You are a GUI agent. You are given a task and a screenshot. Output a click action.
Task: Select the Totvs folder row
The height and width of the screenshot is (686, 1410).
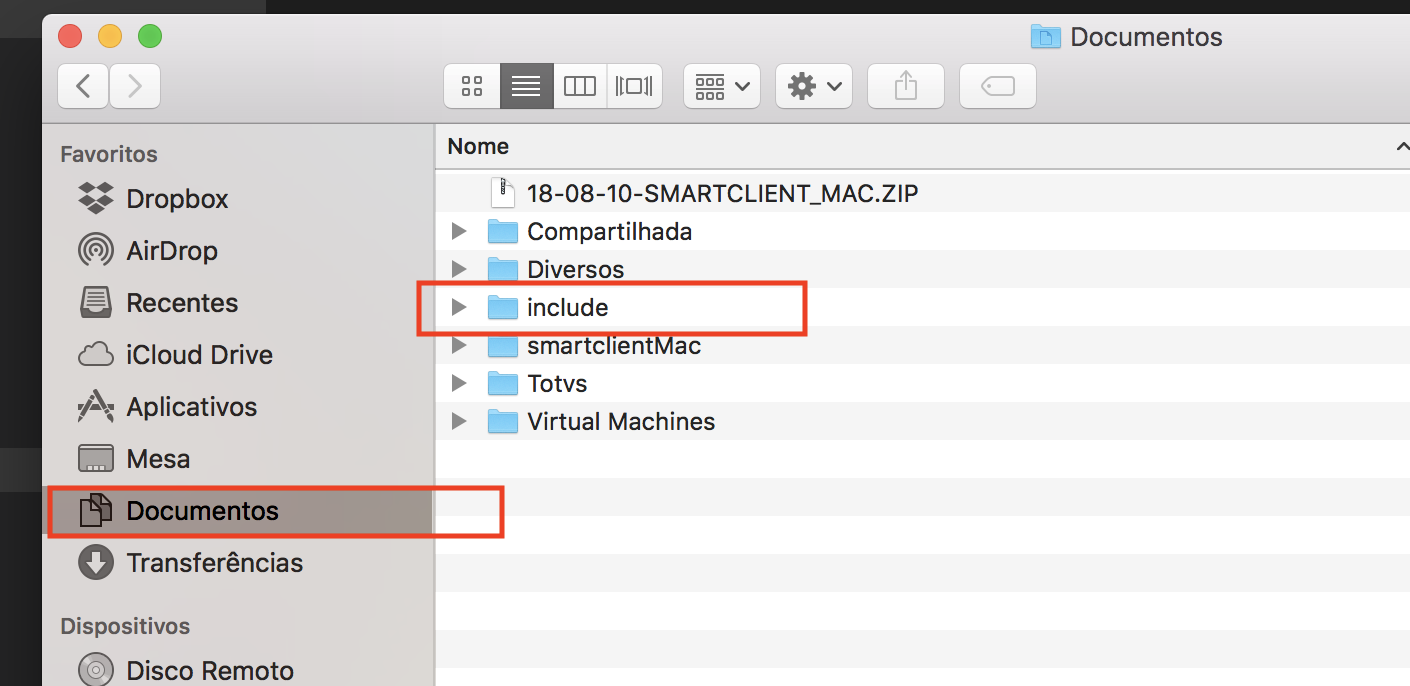tap(923, 383)
